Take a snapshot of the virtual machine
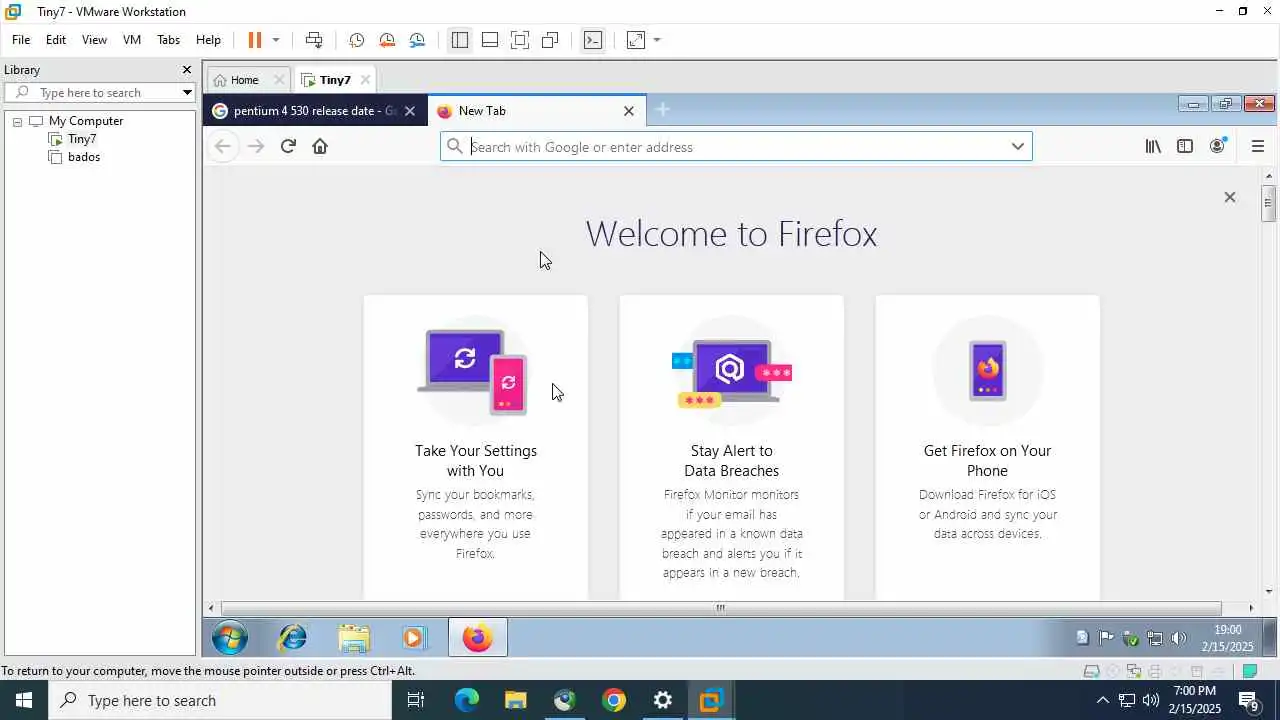The image size is (1280, 720). click(x=356, y=40)
